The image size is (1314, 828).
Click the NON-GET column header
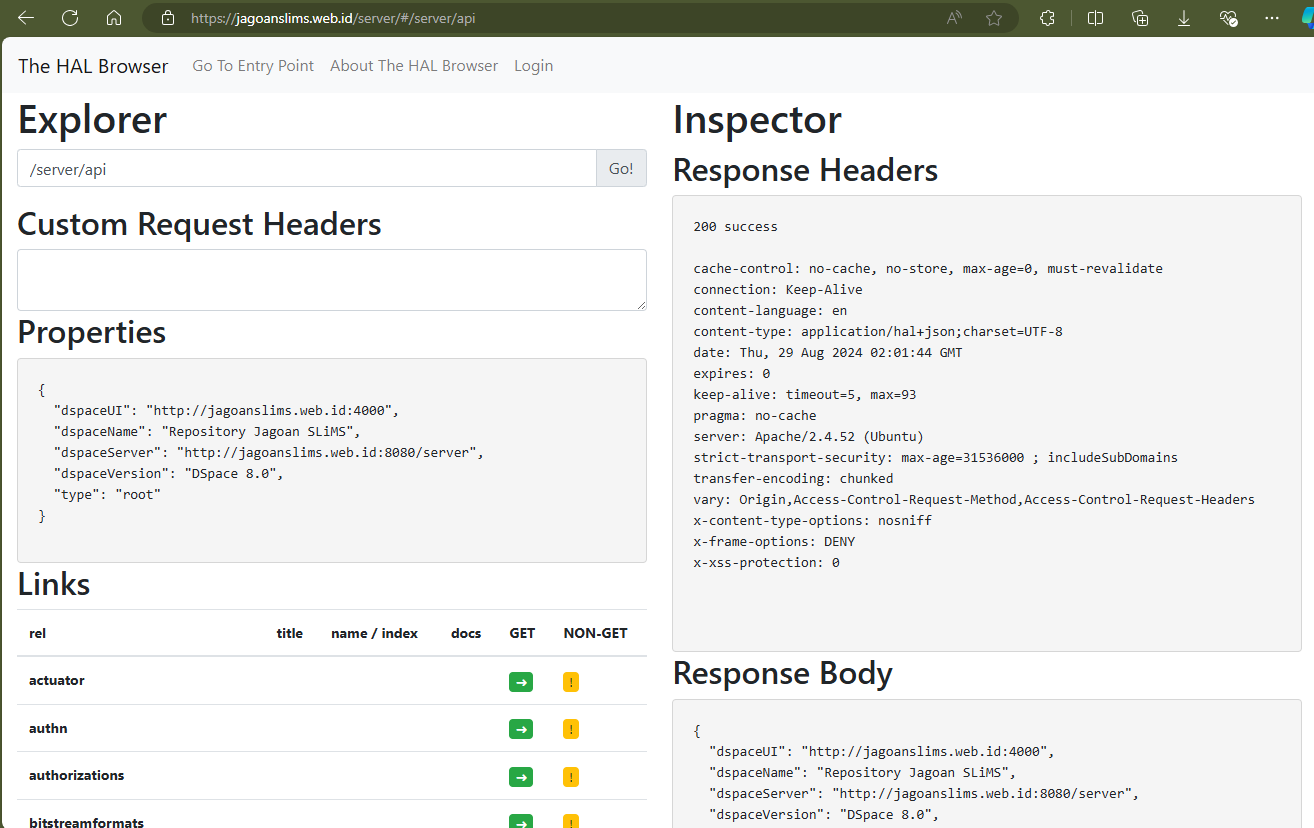[596, 633]
